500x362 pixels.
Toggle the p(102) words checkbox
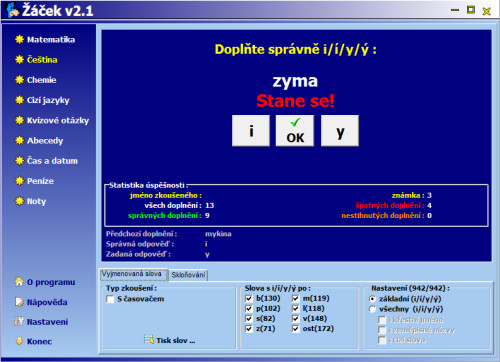click(248, 308)
